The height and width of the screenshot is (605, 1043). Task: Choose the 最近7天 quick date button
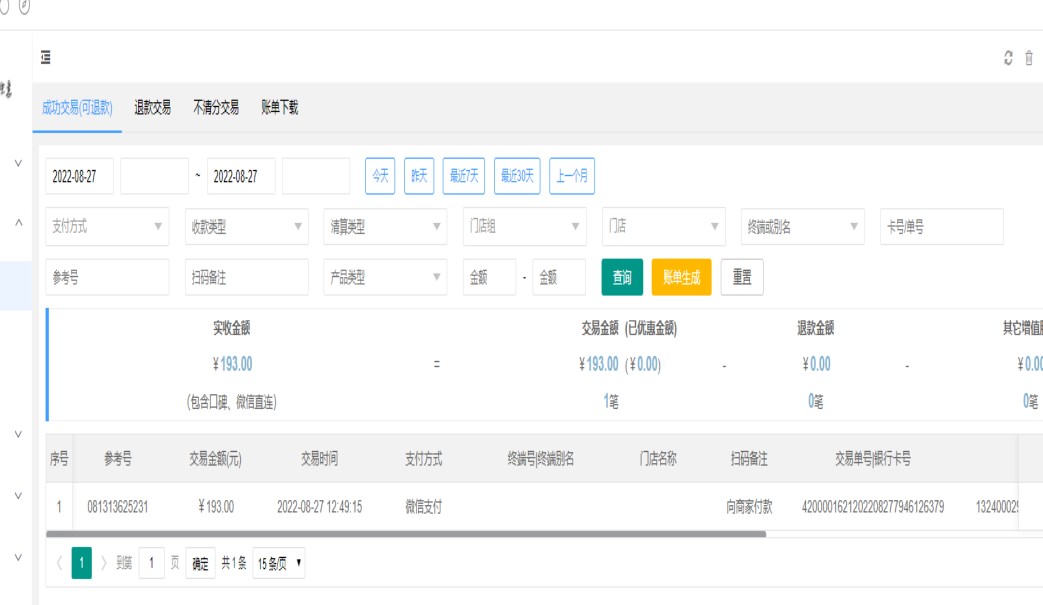pyautogui.click(x=464, y=176)
